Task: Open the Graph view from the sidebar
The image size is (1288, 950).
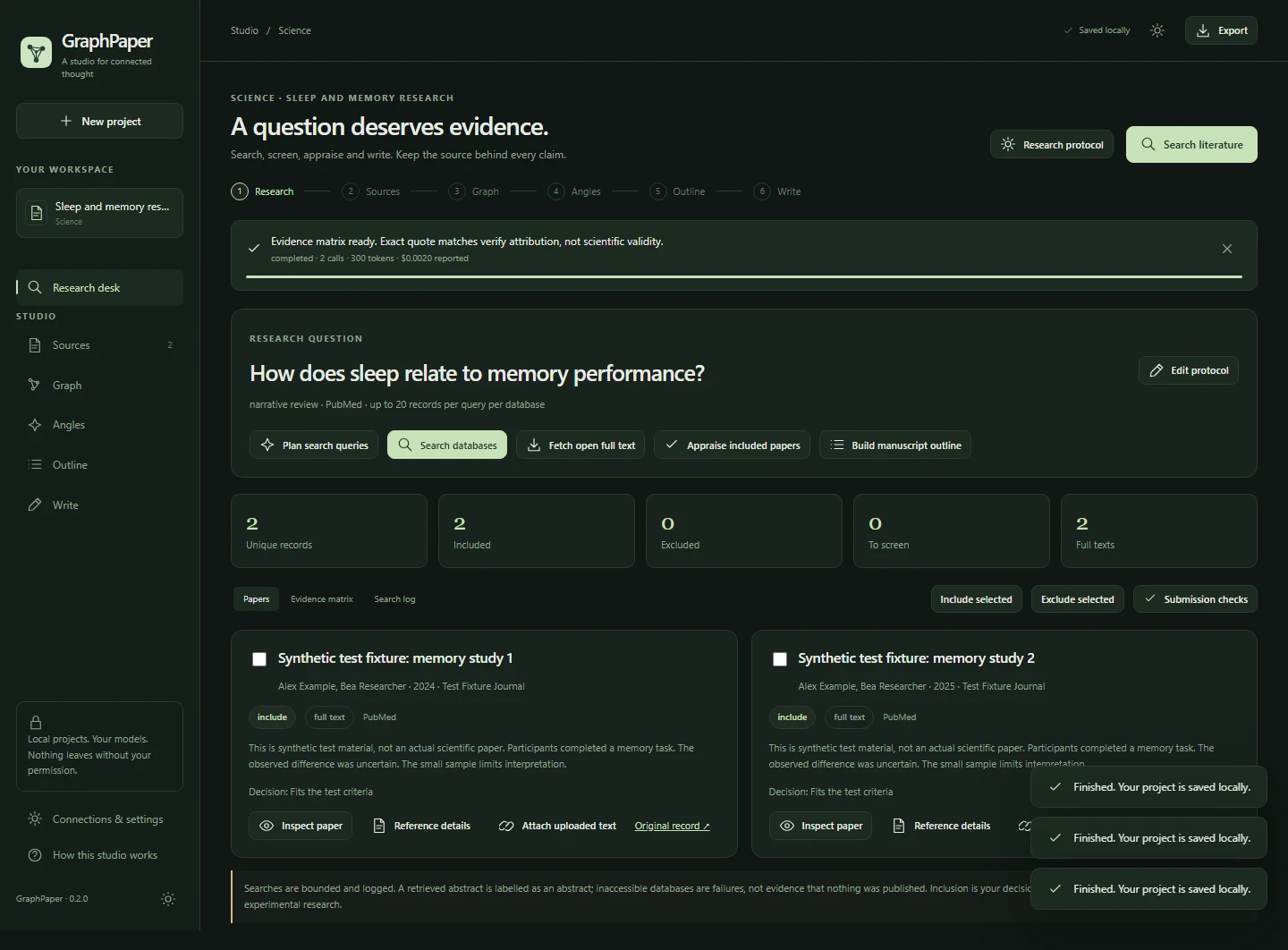Action: click(99, 386)
